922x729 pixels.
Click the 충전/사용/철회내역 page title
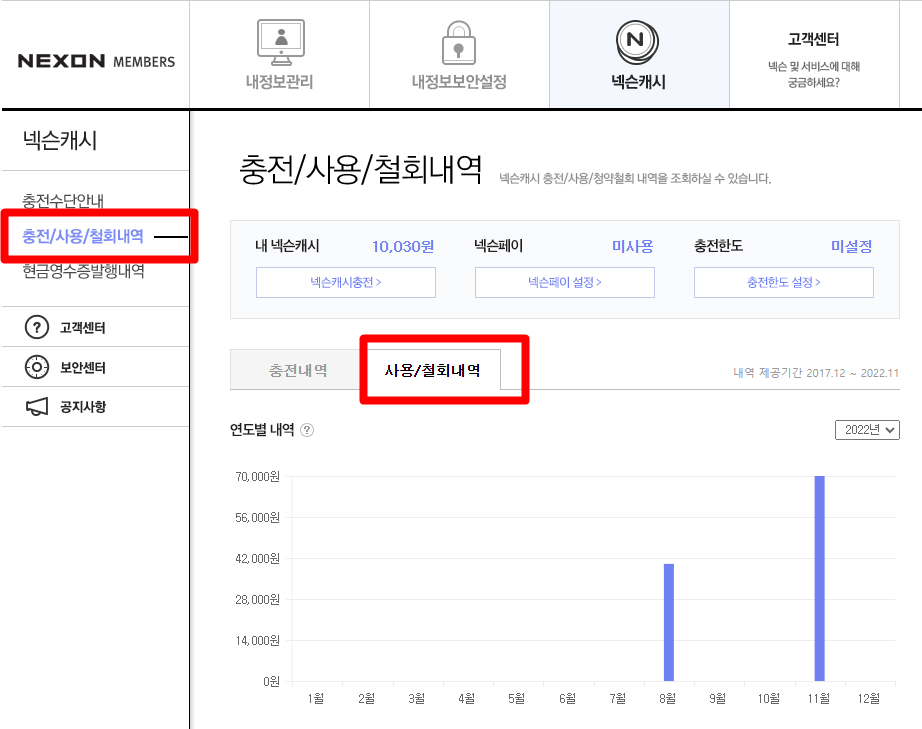[360, 169]
